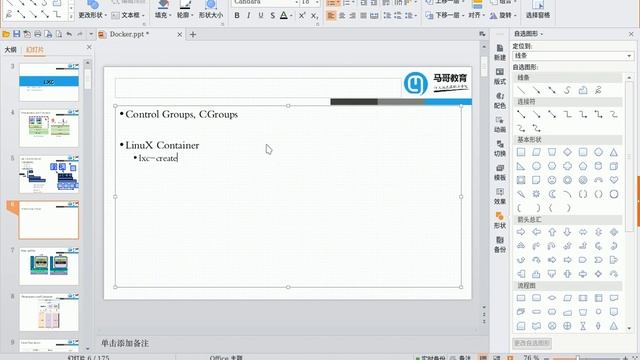The width and height of the screenshot is (640, 360).
Task: Open the 定位到 线条 combo box
Action: pos(573,56)
